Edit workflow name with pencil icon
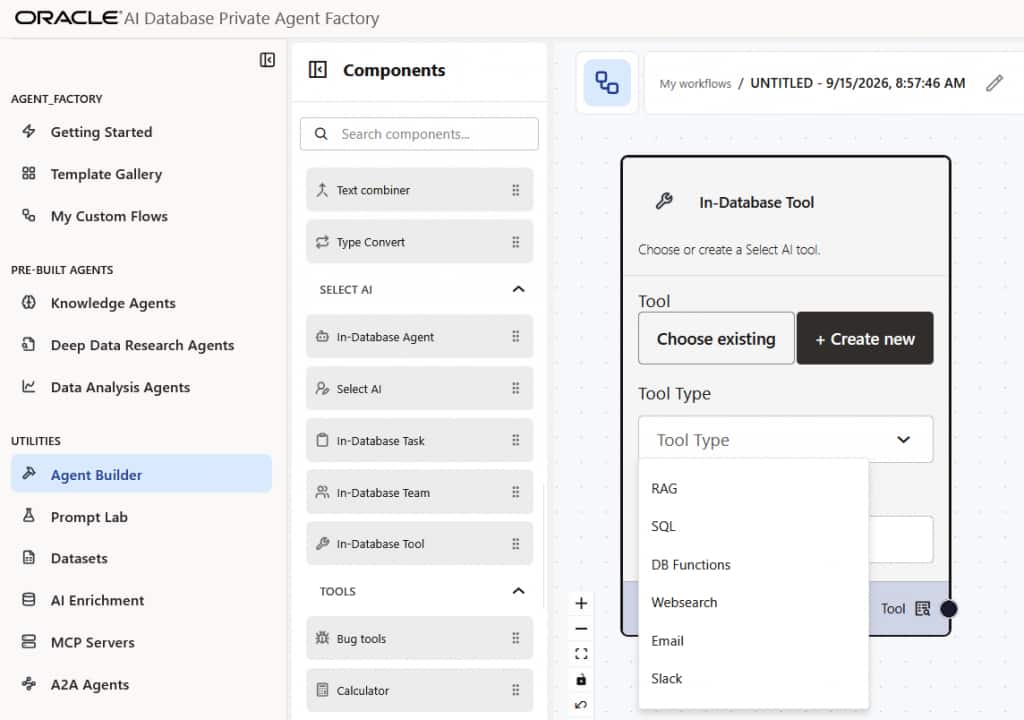This screenshot has width=1024, height=720. 994,83
